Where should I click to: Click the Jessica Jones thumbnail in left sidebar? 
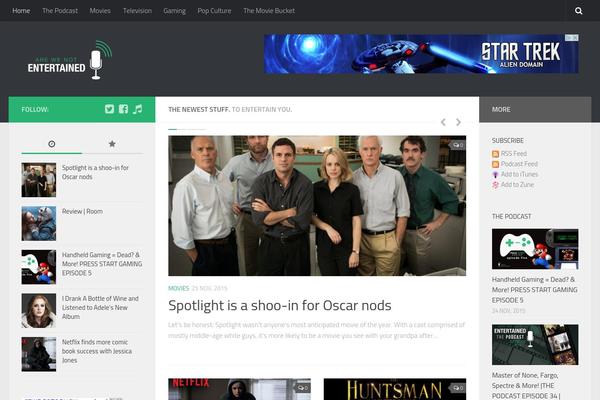coord(39,354)
